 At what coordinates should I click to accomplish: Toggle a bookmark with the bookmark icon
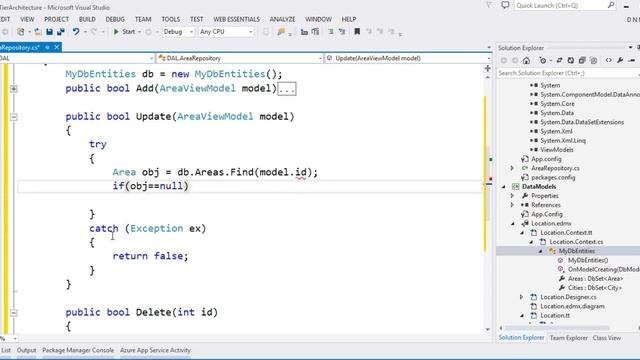click(x=357, y=31)
